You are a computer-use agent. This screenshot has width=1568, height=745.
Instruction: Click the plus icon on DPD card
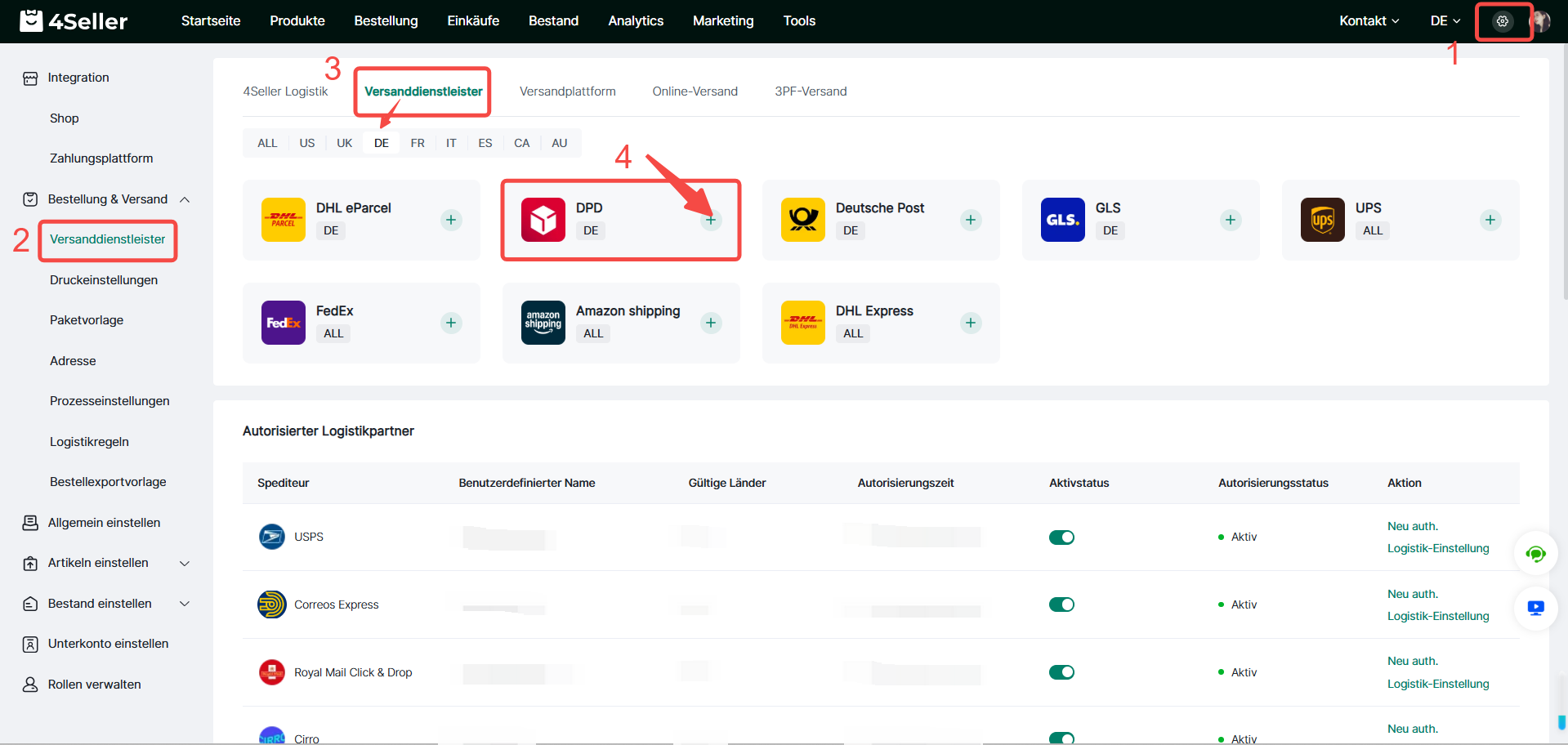click(711, 220)
